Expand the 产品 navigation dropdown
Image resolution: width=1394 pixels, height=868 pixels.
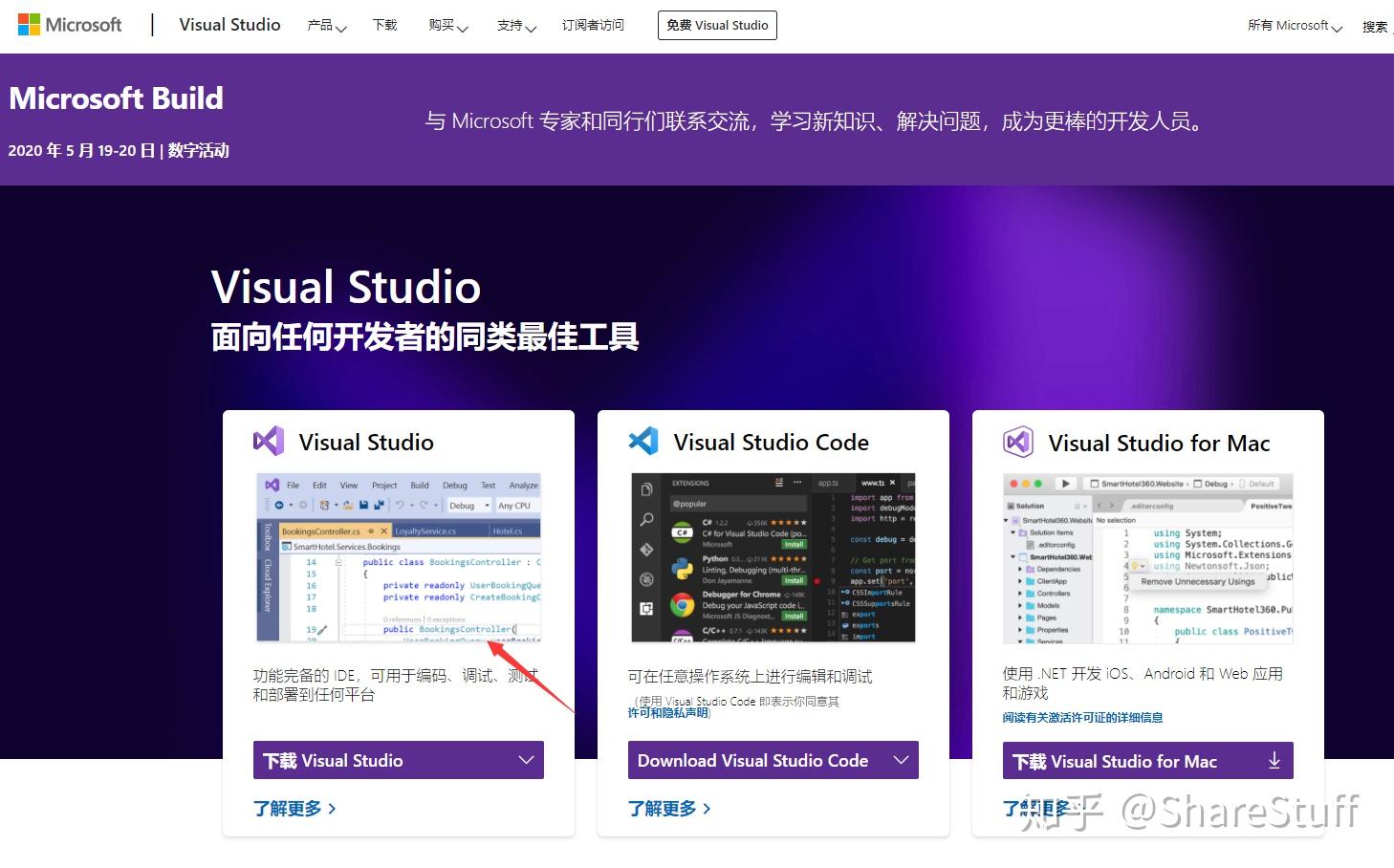click(x=326, y=26)
